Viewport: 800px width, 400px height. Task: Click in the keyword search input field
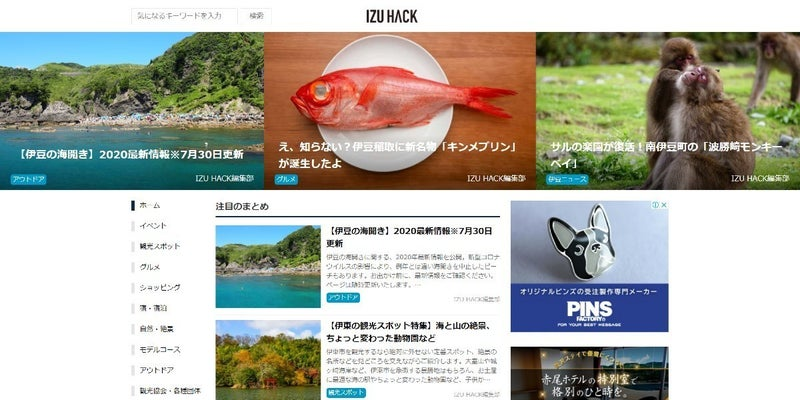(184, 16)
